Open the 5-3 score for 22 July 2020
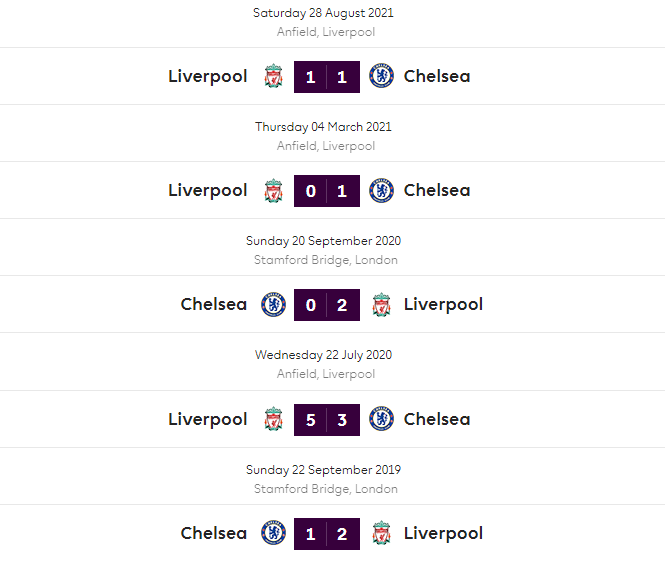The image size is (665, 561). click(x=327, y=419)
